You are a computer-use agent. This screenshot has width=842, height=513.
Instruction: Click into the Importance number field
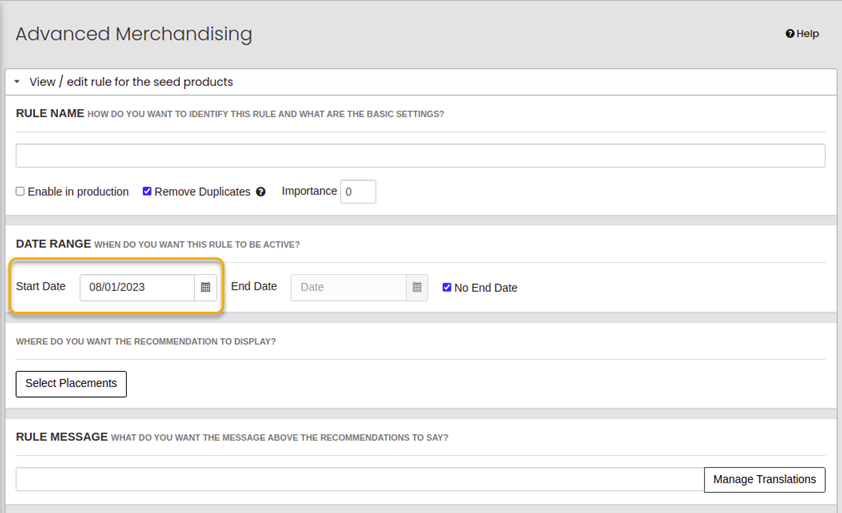tap(358, 191)
